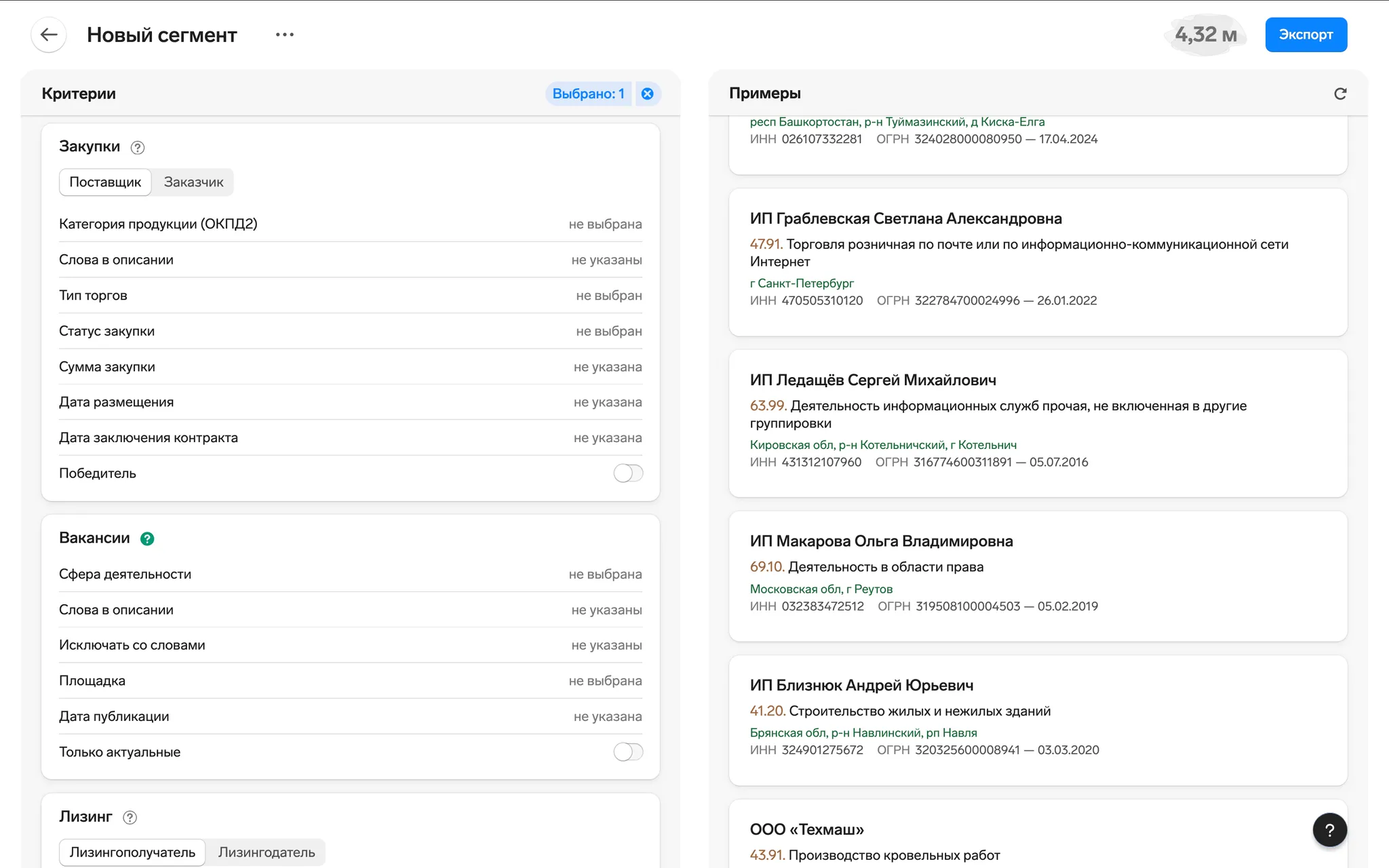The width and height of the screenshot is (1389, 868).
Task: Toggle the Только актуальные switch
Action: (x=628, y=751)
